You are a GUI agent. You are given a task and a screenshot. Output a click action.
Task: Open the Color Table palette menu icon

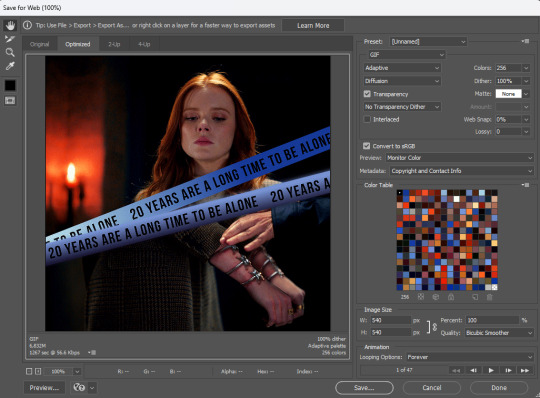(x=525, y=185)
